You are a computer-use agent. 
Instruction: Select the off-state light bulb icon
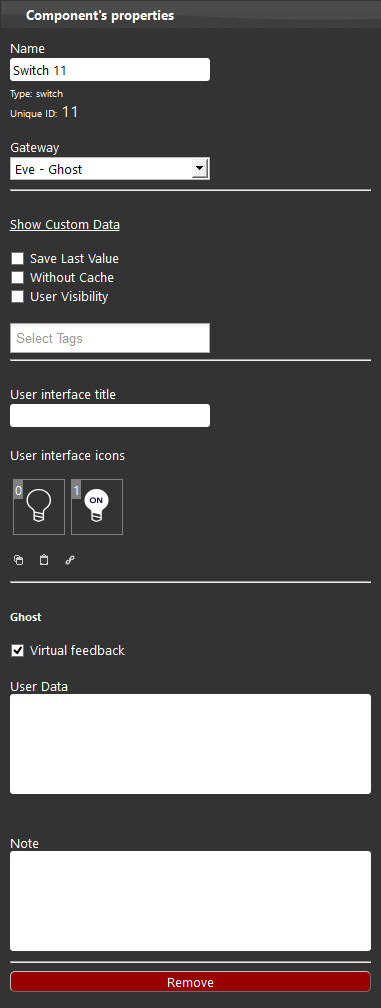coord(39,507)
